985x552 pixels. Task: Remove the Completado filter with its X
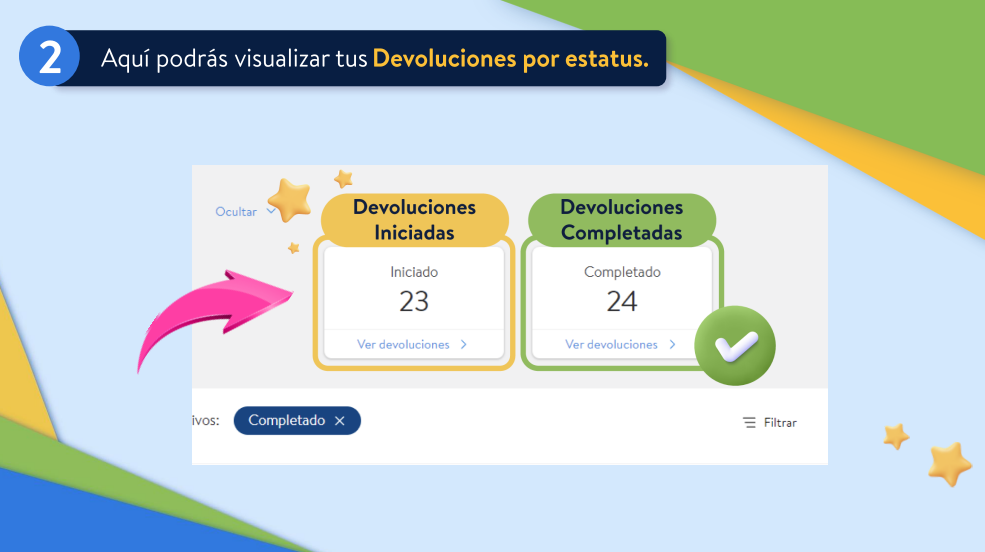[x=340, y=421]
